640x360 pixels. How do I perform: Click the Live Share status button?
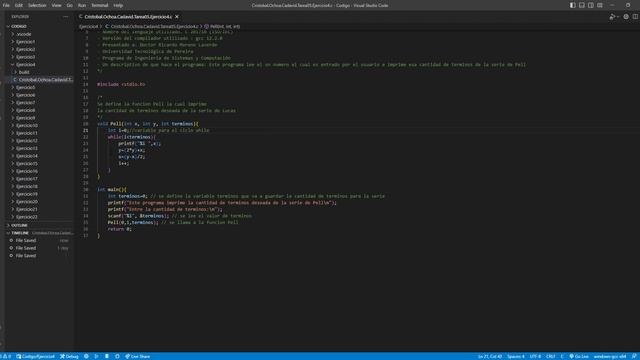(138, 356)
